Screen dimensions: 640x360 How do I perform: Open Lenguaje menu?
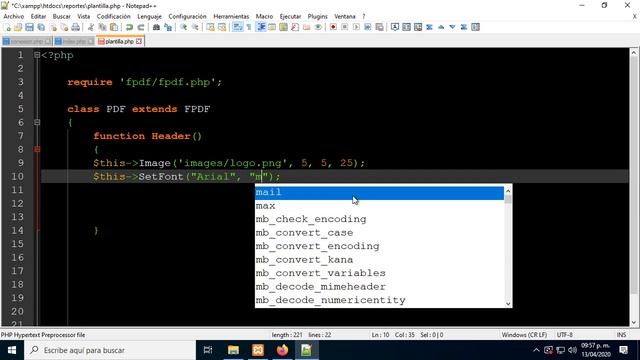pos(149,16)
